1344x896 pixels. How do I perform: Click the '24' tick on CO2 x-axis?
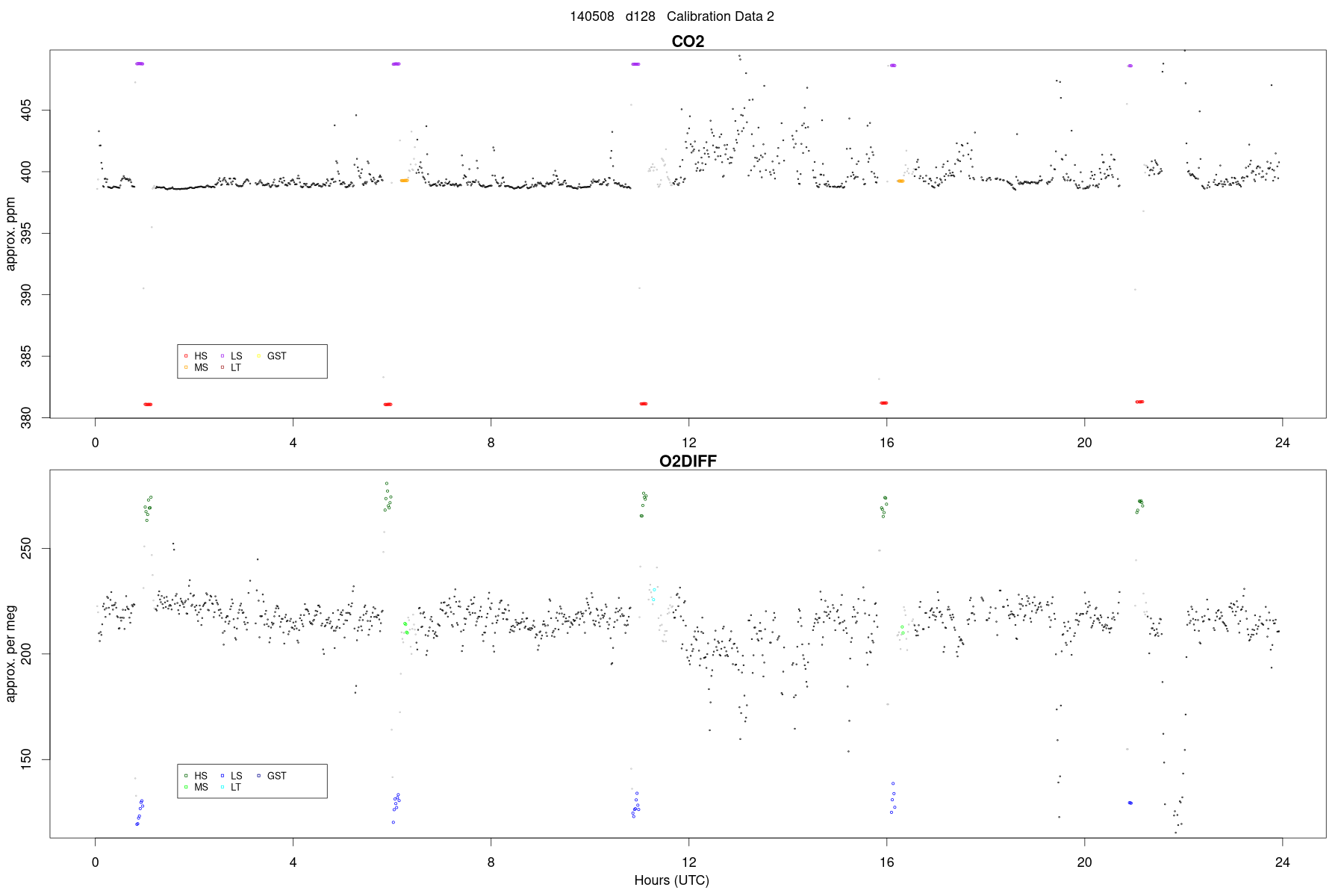(1282, 443)
